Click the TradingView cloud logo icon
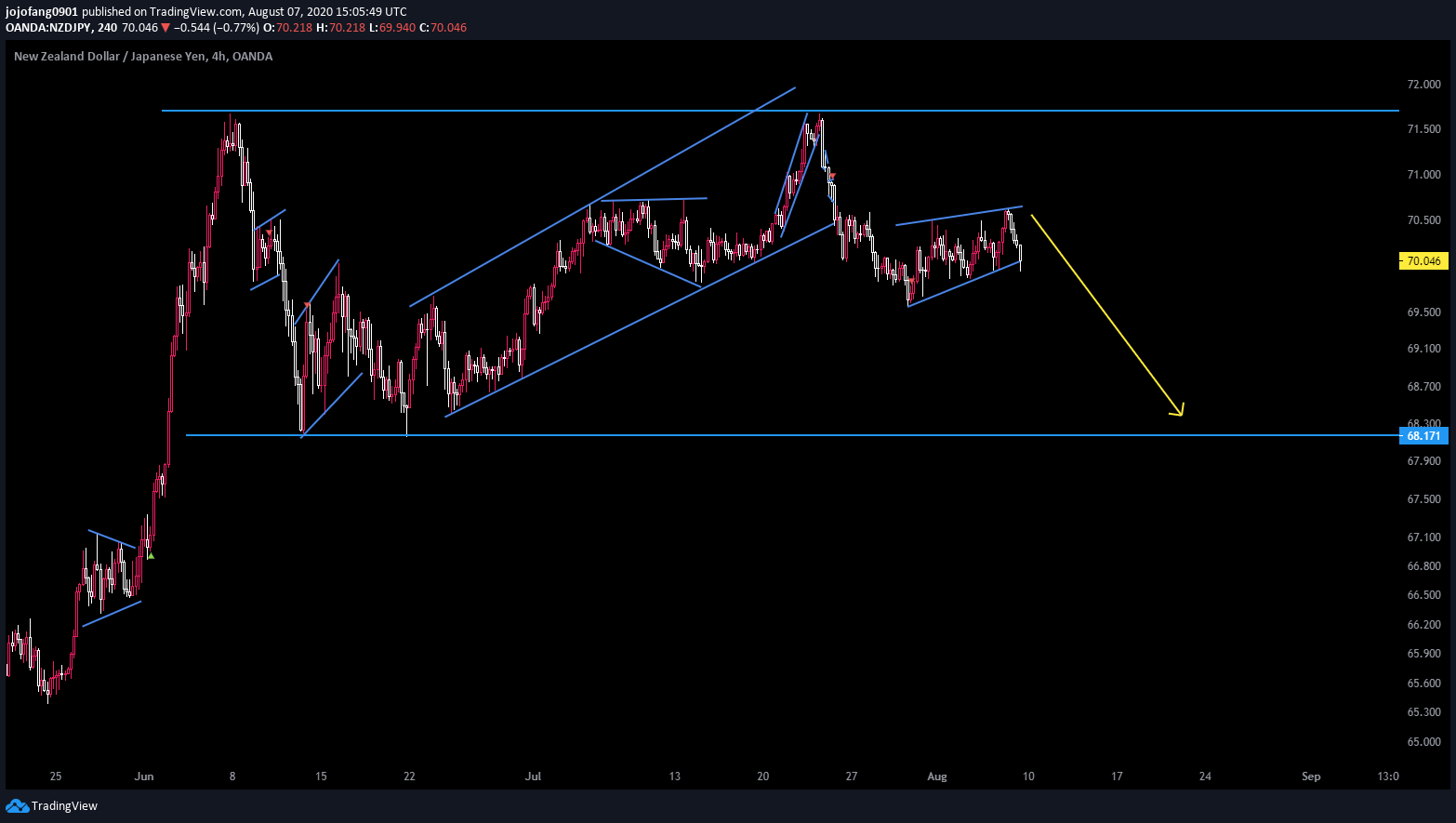The width and height of the screenshot is (1456, 823). 17,805
